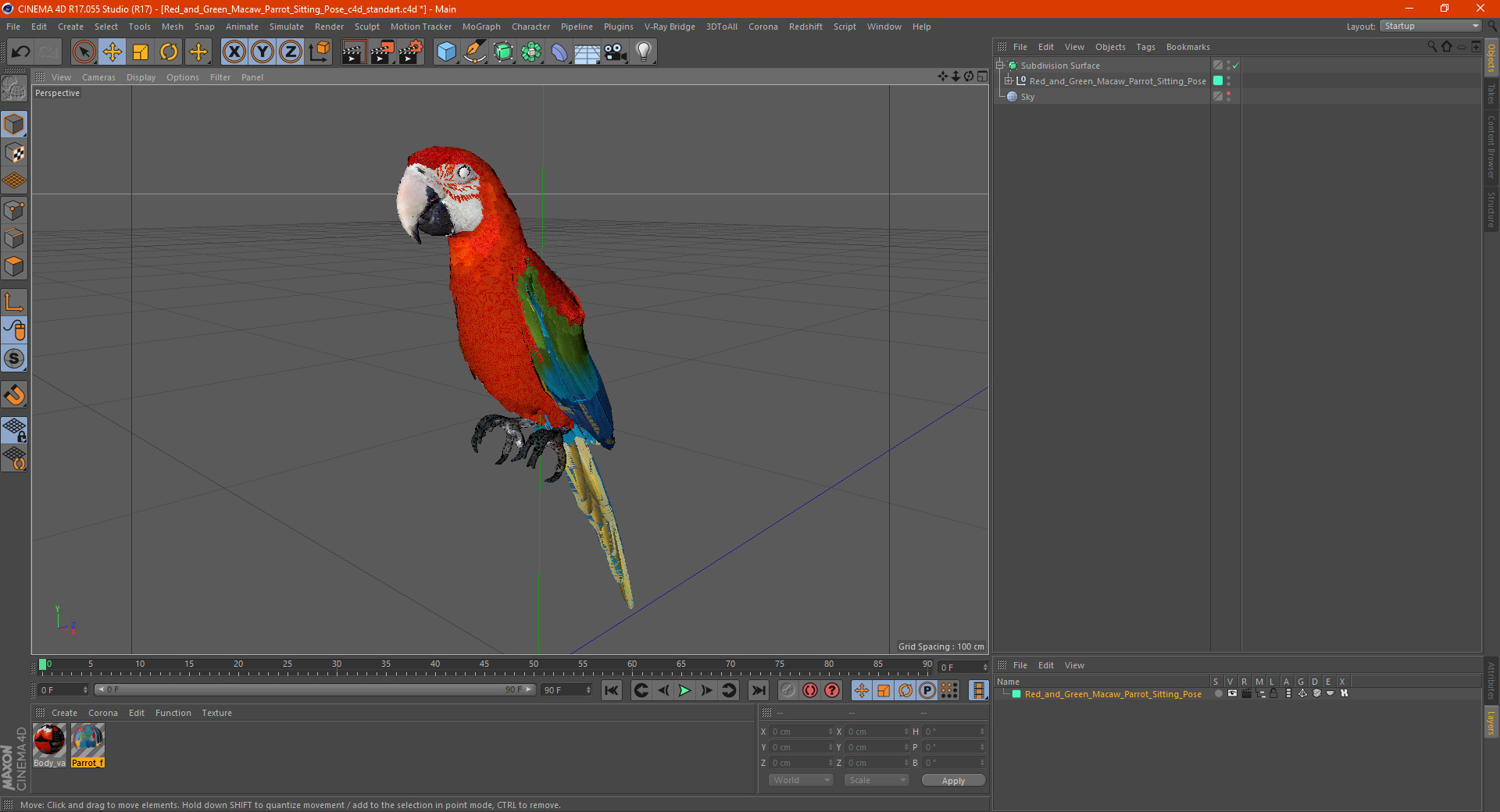This screenshot has width=1500, height=812.
Task: Toggle Autokeying button
Action: (810, 690)
